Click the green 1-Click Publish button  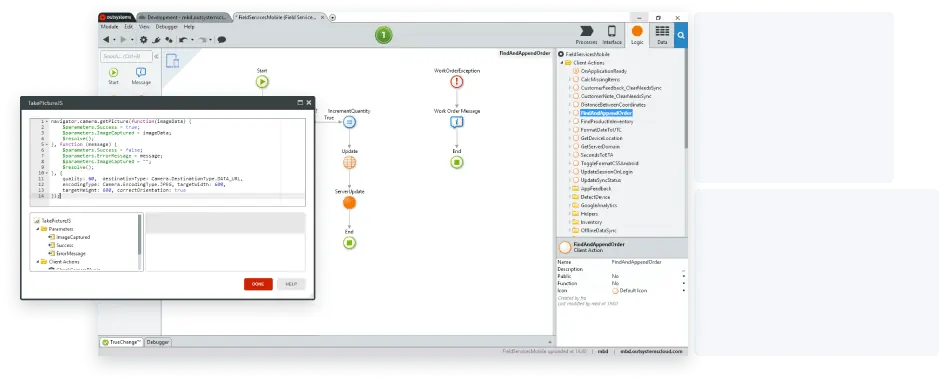pyautogui.click(x=384, y=36)
